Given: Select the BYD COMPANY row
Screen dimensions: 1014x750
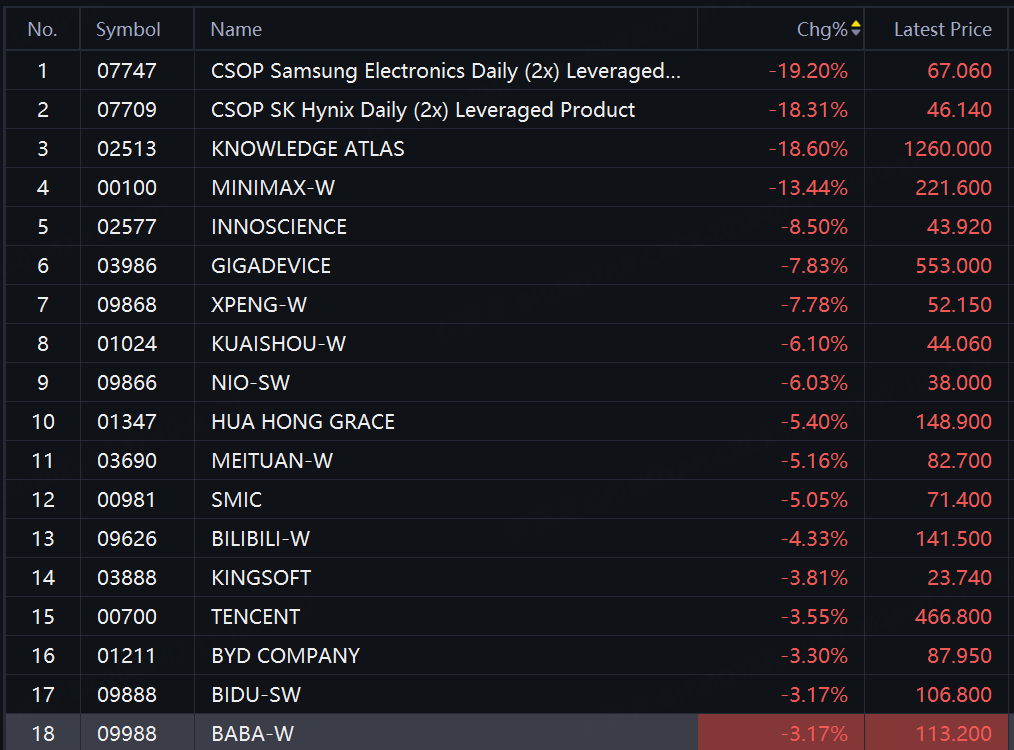Looking at the screenshot, I should pyautogui.click(x=506, y=656).
